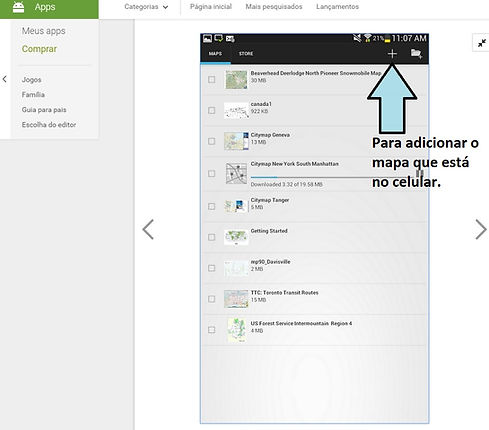Pause the Citymap New York download
489x430 pixels.
(420, 173)
